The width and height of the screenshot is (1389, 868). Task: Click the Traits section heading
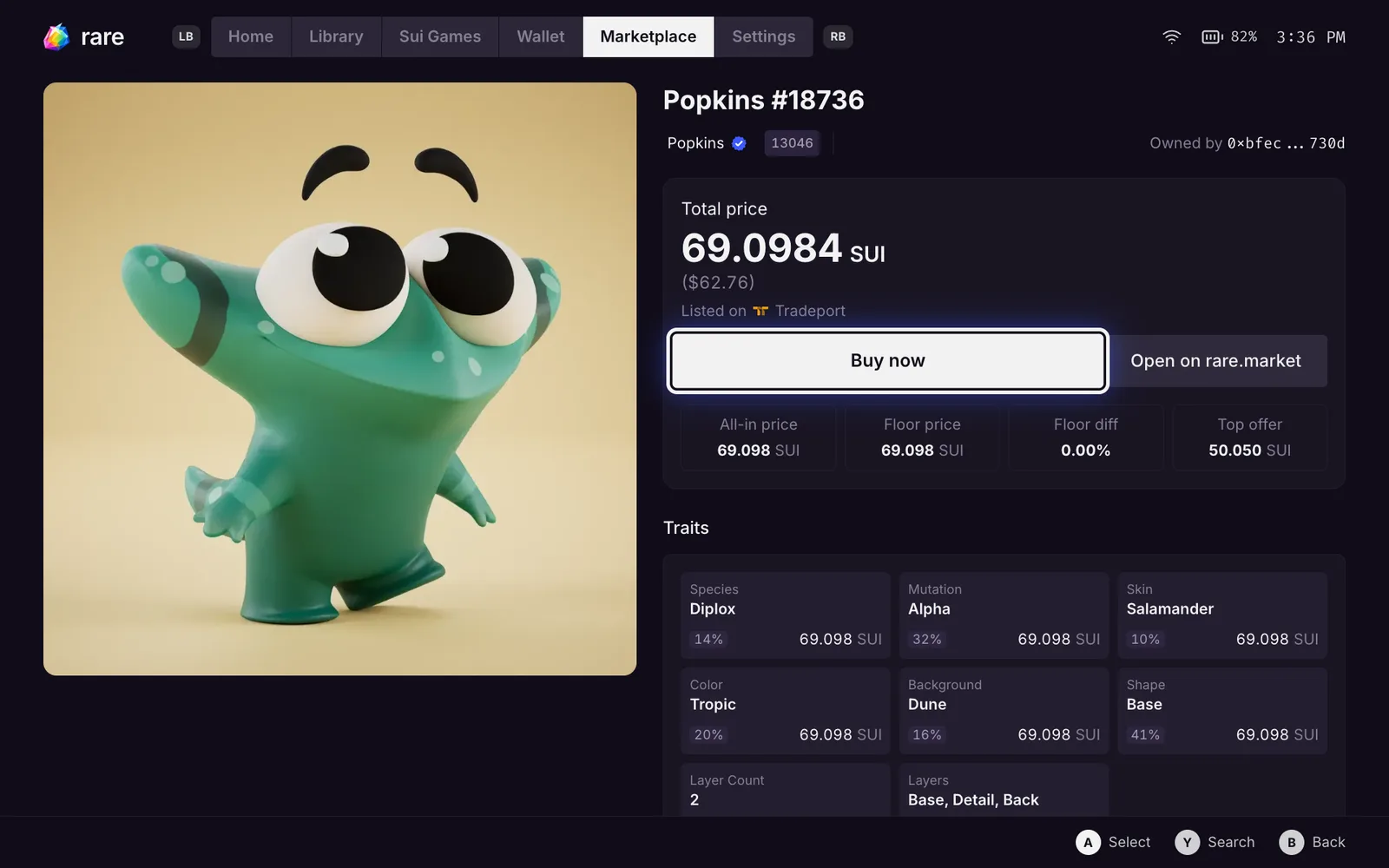point(686,528)
